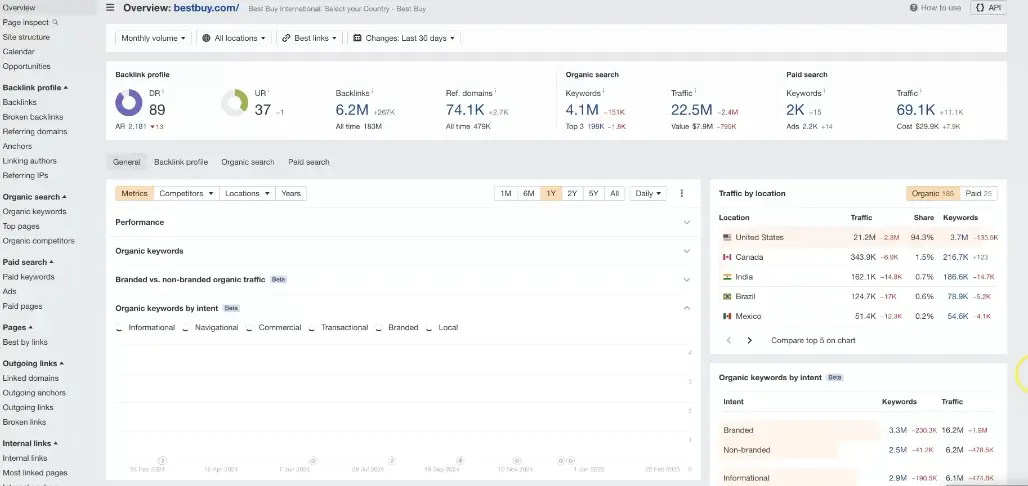Open the All locations dropdown

coord(234,38)
